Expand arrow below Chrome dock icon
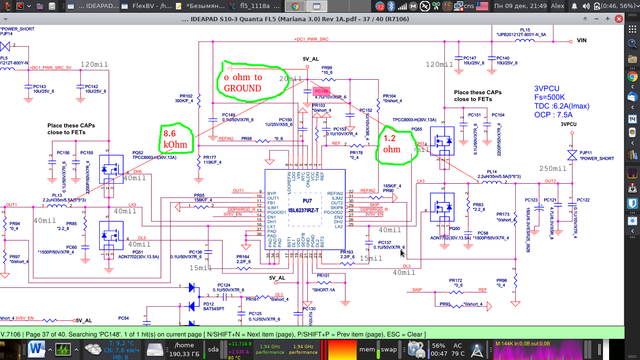The width and height of the screenshot is (640, 360). (x=632, y=87)
